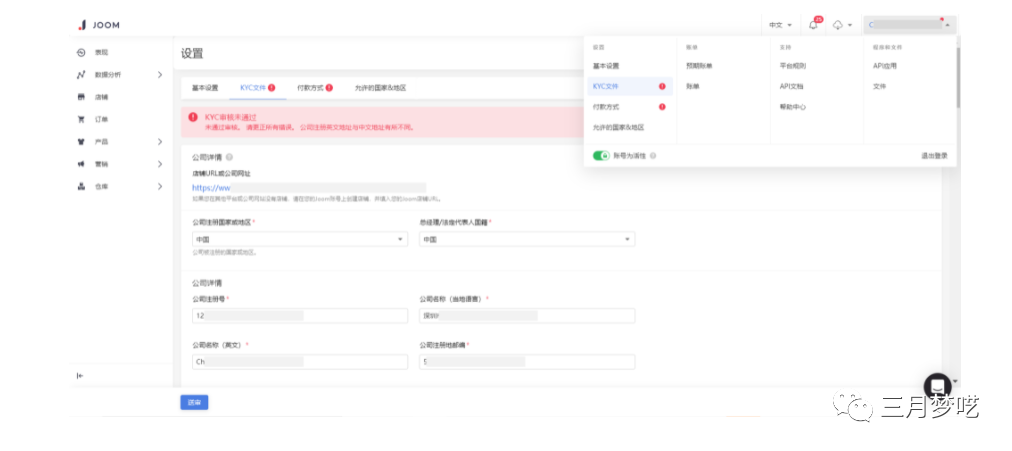
Task: Click the 仓库 warehouse sidebar icon
Action: coord(81,186)
